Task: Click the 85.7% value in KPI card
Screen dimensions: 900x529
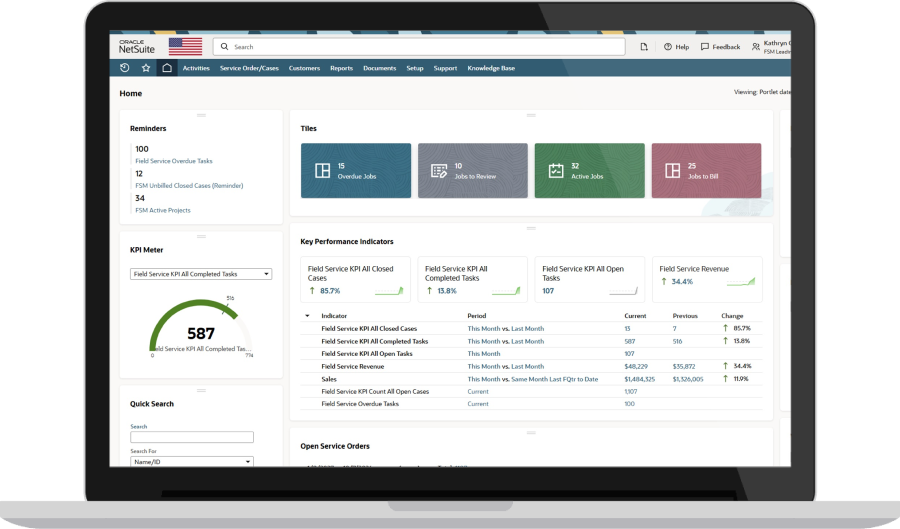Action: pyautogui.click(x=330, y=291)
